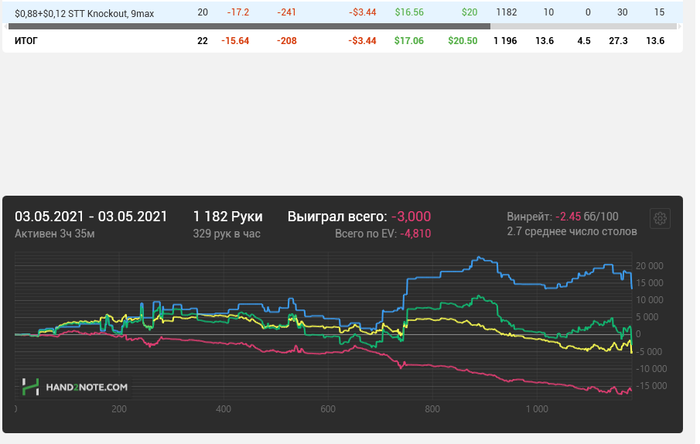Click the $16.56 cell in the Knockout row

point(409,12)
